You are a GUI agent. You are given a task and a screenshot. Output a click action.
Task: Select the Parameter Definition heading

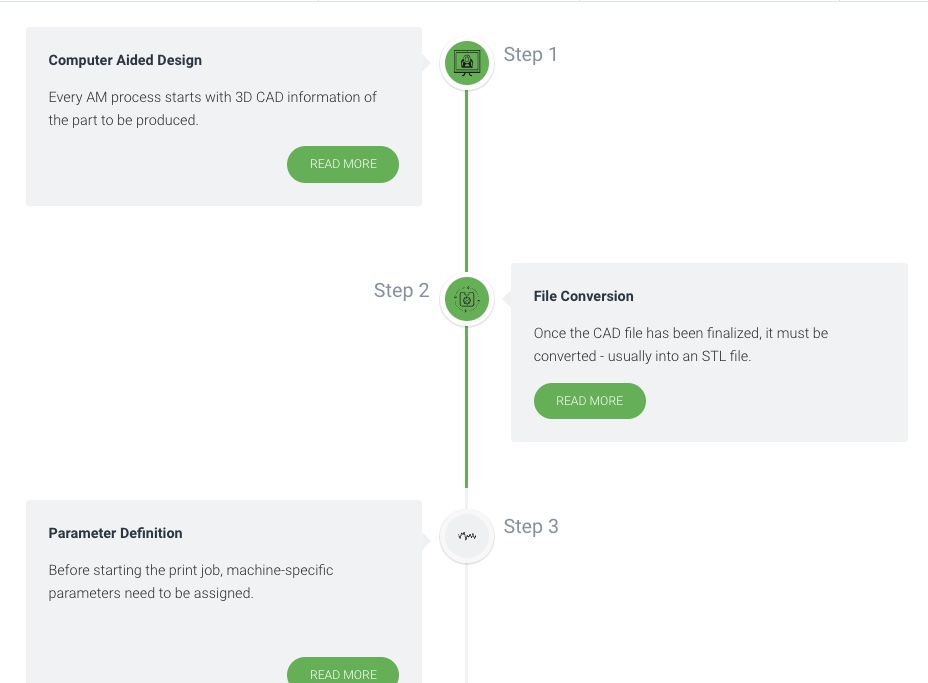click(x=115, y=533)
